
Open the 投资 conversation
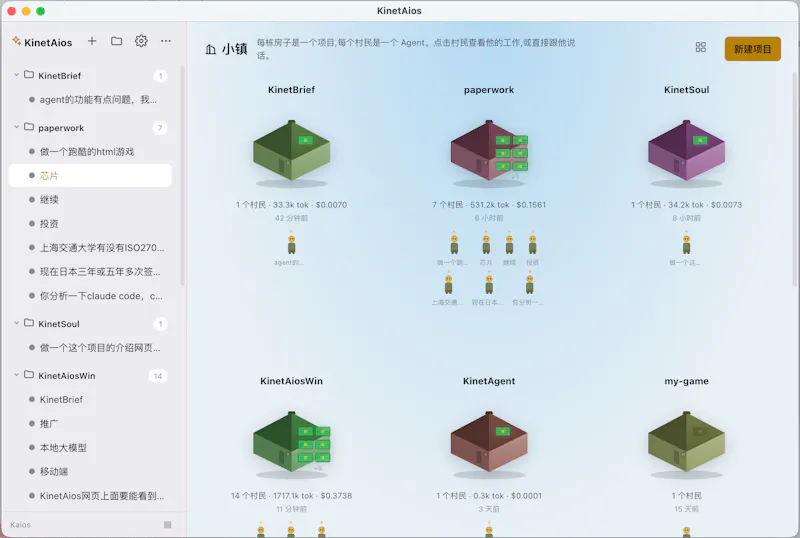(90, 224)
